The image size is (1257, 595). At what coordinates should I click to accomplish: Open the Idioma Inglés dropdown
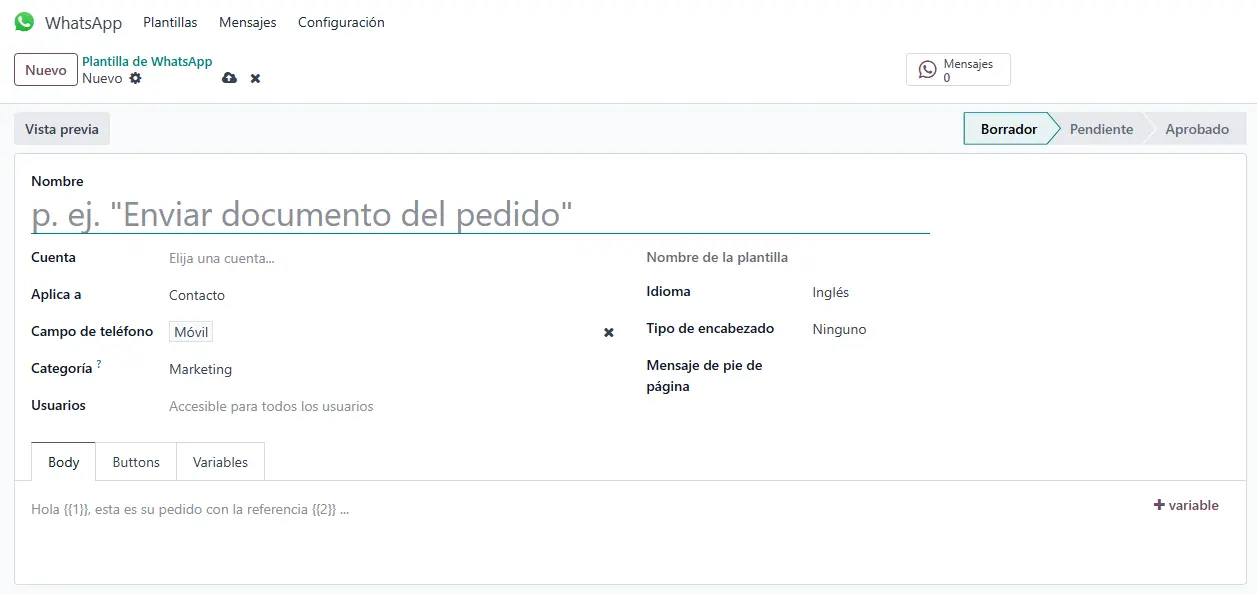(1020, 292)
